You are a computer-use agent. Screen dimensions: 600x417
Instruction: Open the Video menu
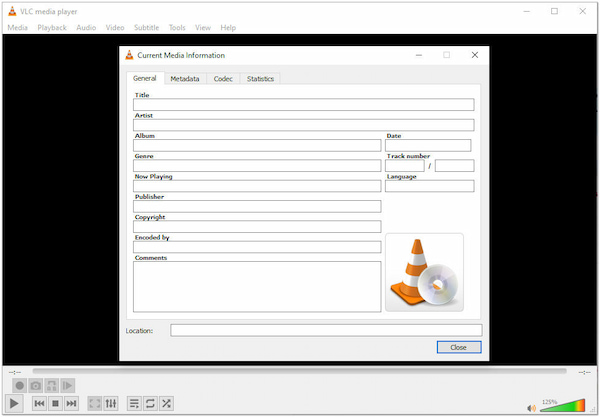[x=115, y=28]
